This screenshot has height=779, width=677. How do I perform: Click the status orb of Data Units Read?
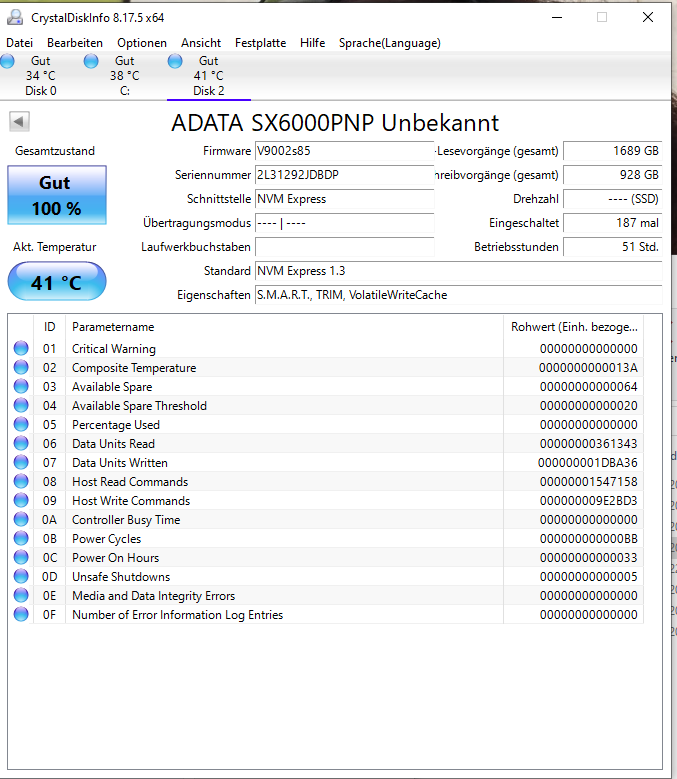click(21, 443)
